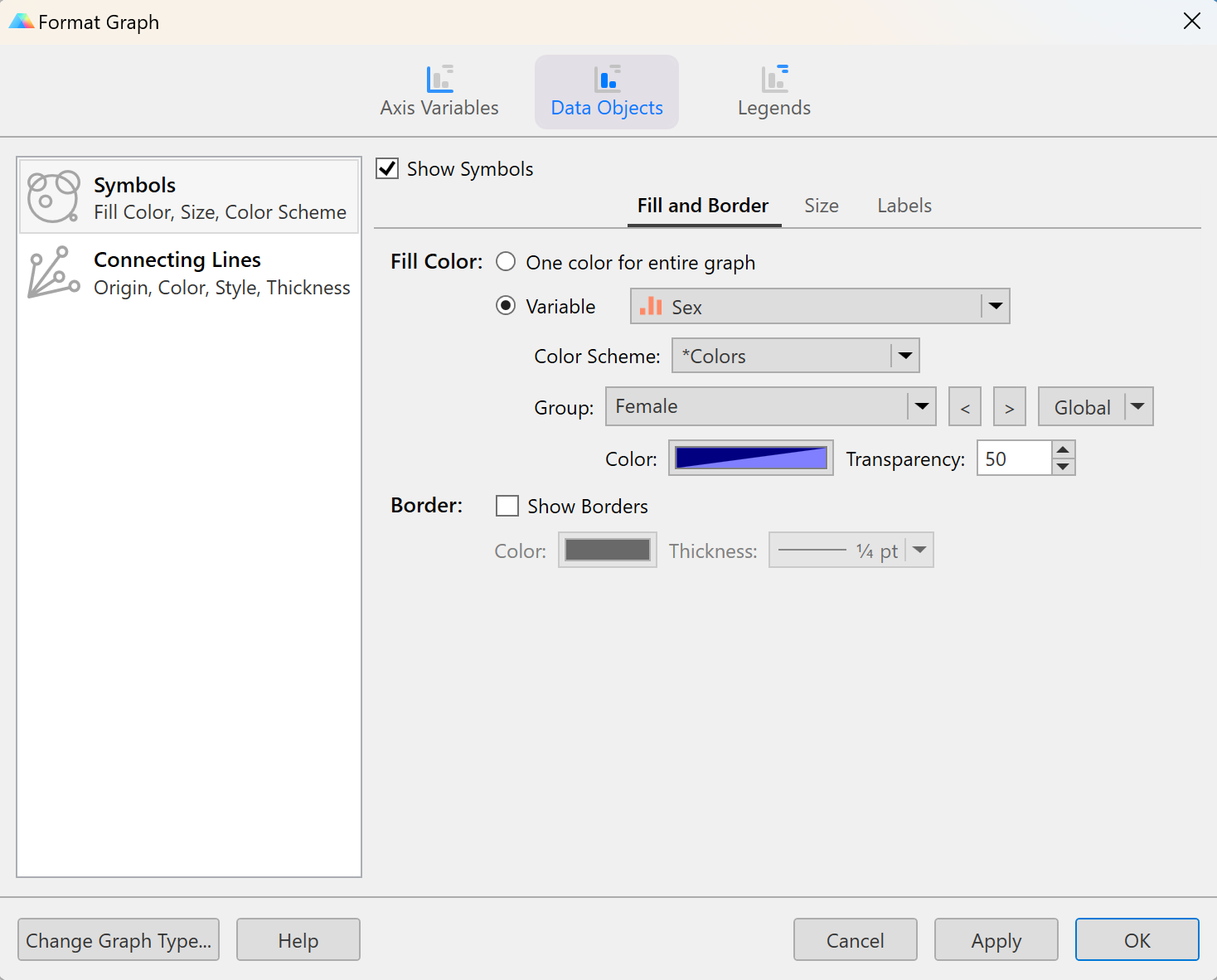The height and width of the screenshot is (980, 1217).
Task: Expand the Group dropdown showing Female
Action: 921,406
